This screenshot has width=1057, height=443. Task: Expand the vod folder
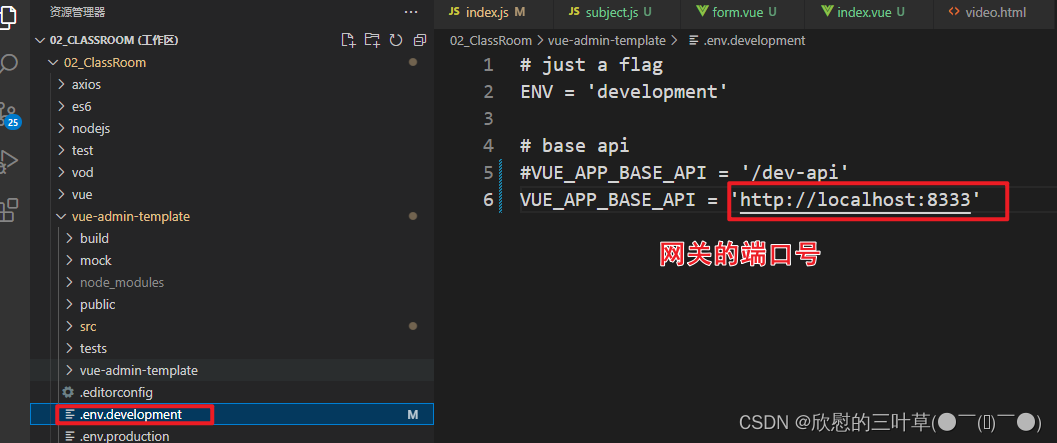pos(61,173)
